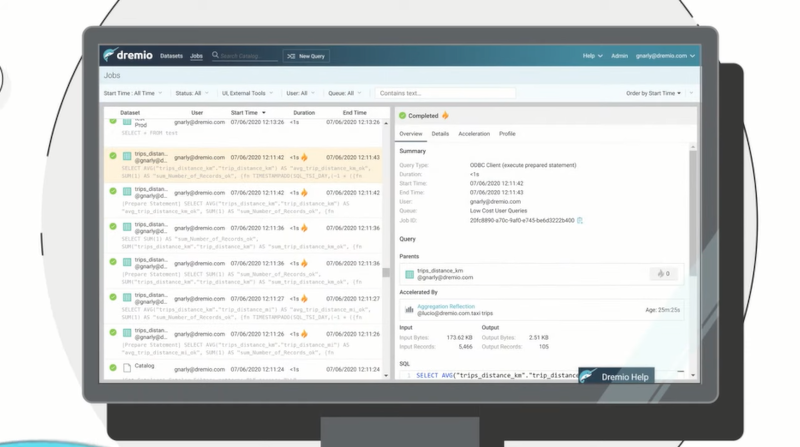Minimize the Dremio Help widget
Image resolution: width=800 pixels, height=447 pixels.
point(681,371)
